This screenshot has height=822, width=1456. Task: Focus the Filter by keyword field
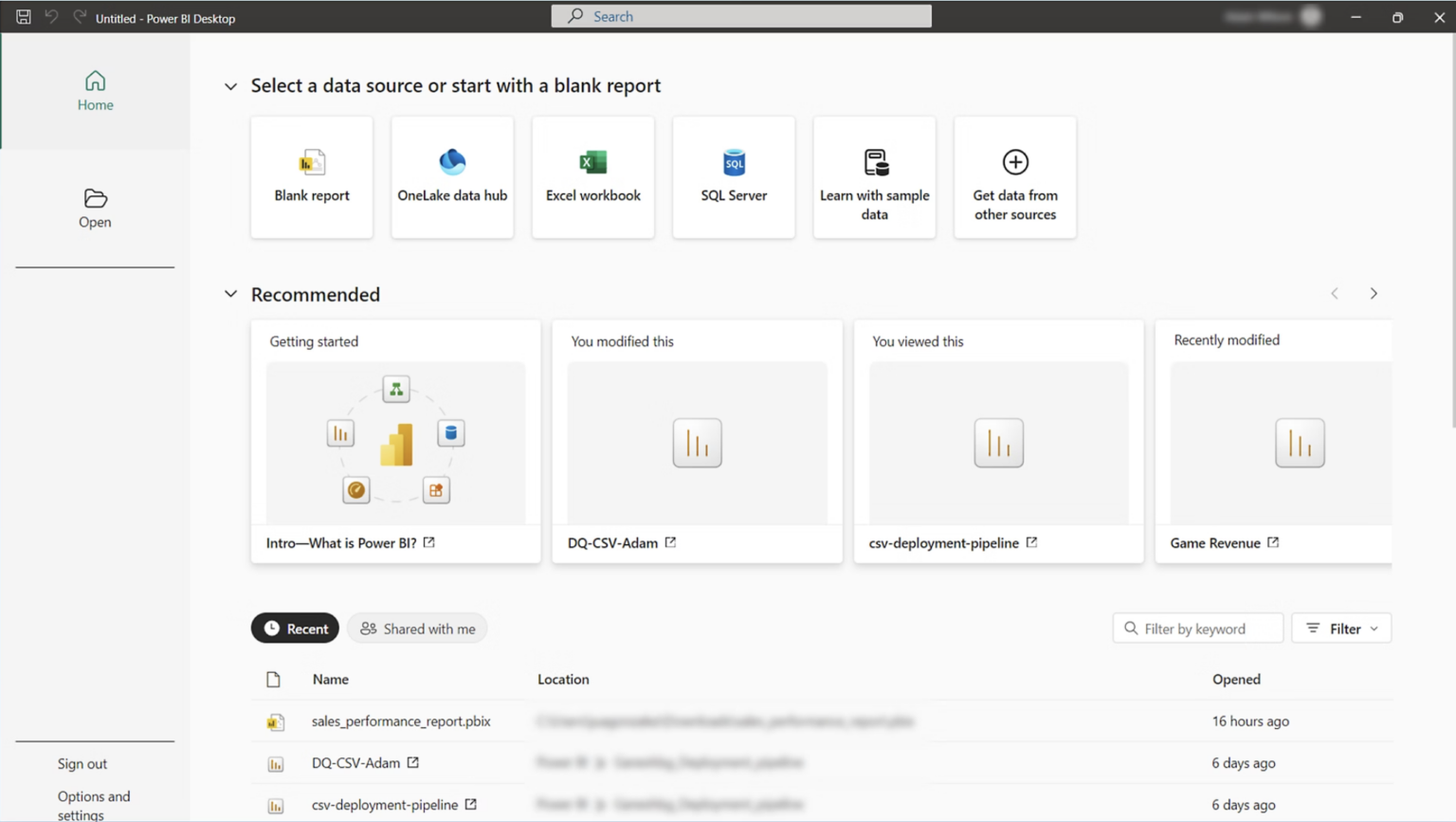[1198, 629]
